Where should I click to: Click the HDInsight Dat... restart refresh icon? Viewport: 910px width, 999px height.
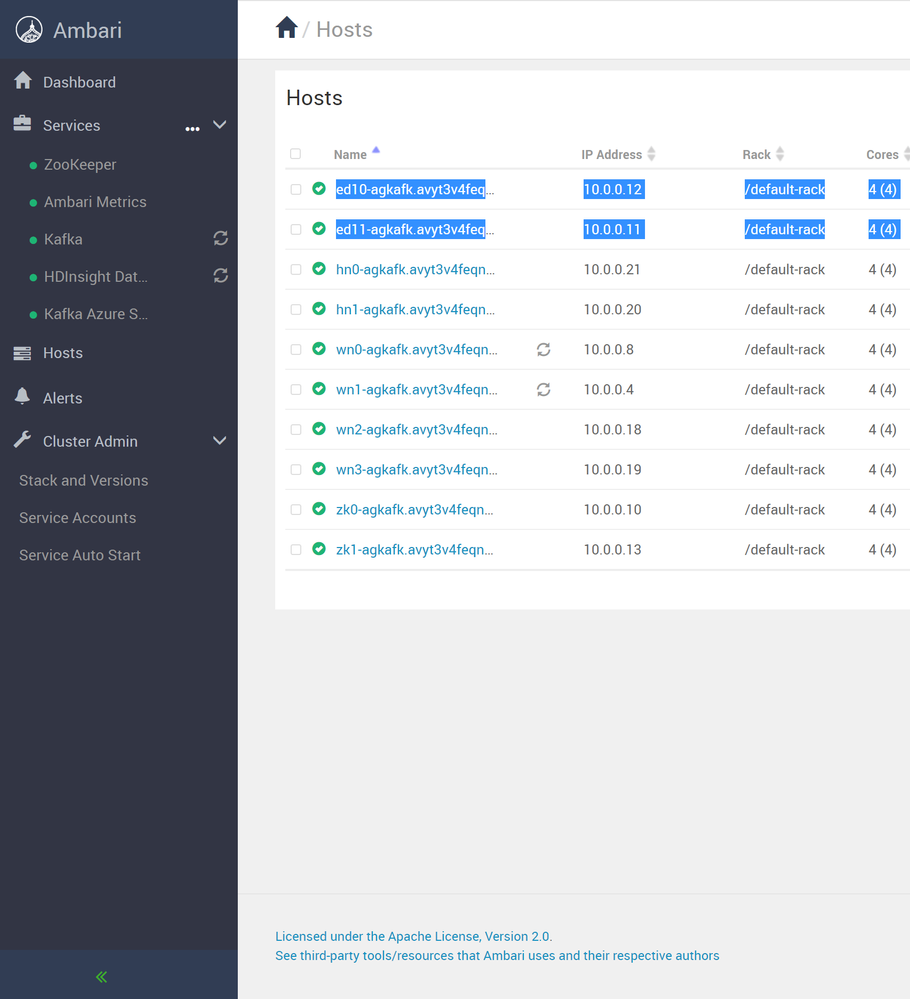[x=220, y=275]
